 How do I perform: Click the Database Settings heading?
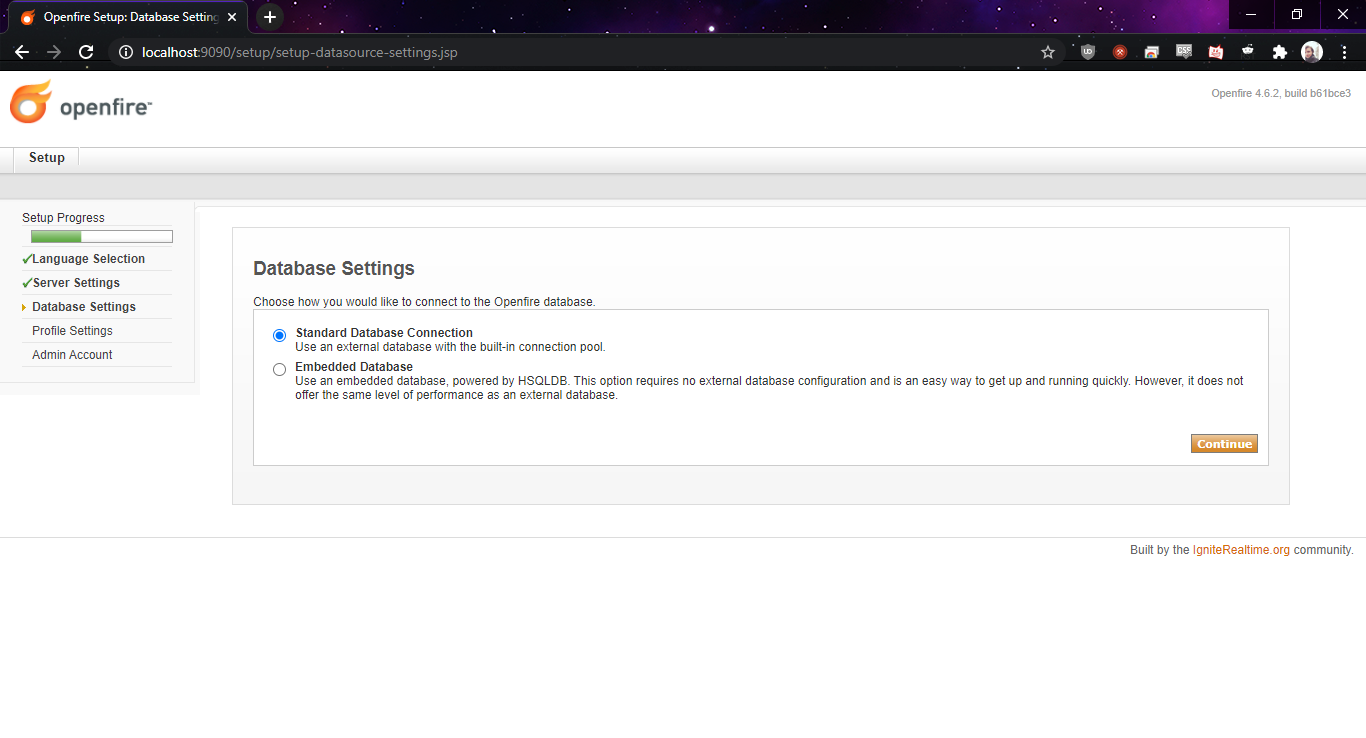[334, 268]
